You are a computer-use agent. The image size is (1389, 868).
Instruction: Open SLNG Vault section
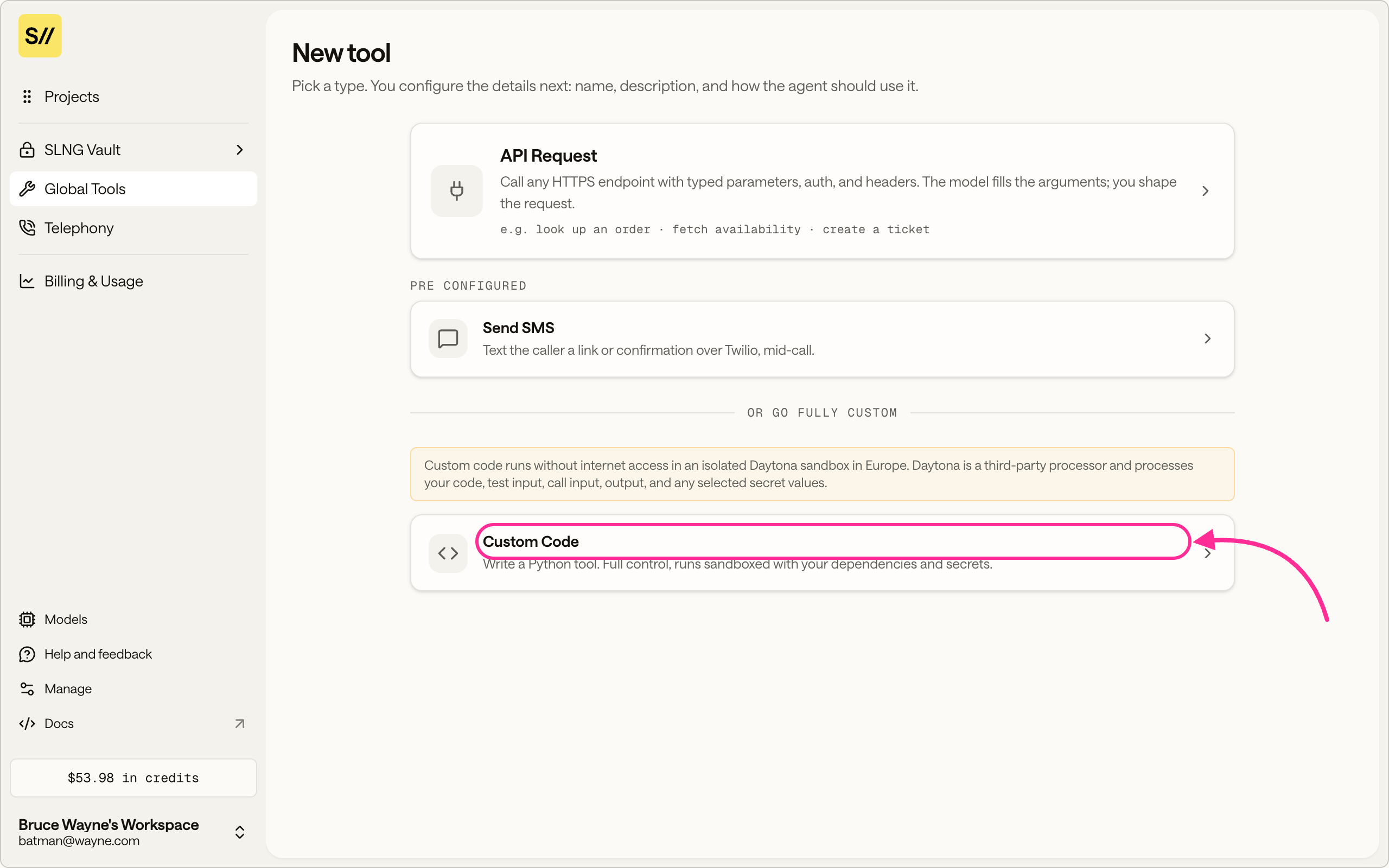[x=133, y=150]
